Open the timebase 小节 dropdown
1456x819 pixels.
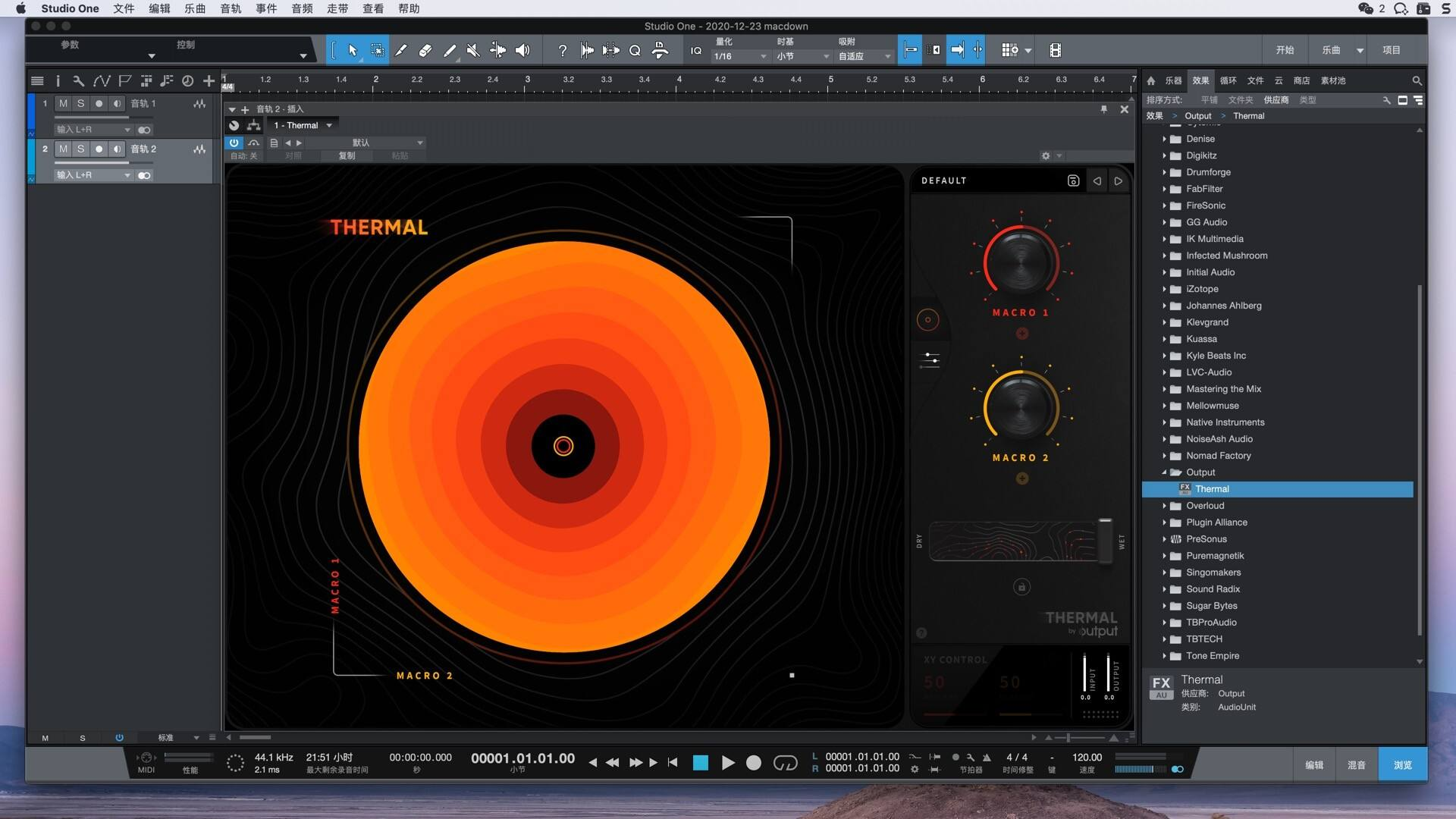click(x=802, y=56)
